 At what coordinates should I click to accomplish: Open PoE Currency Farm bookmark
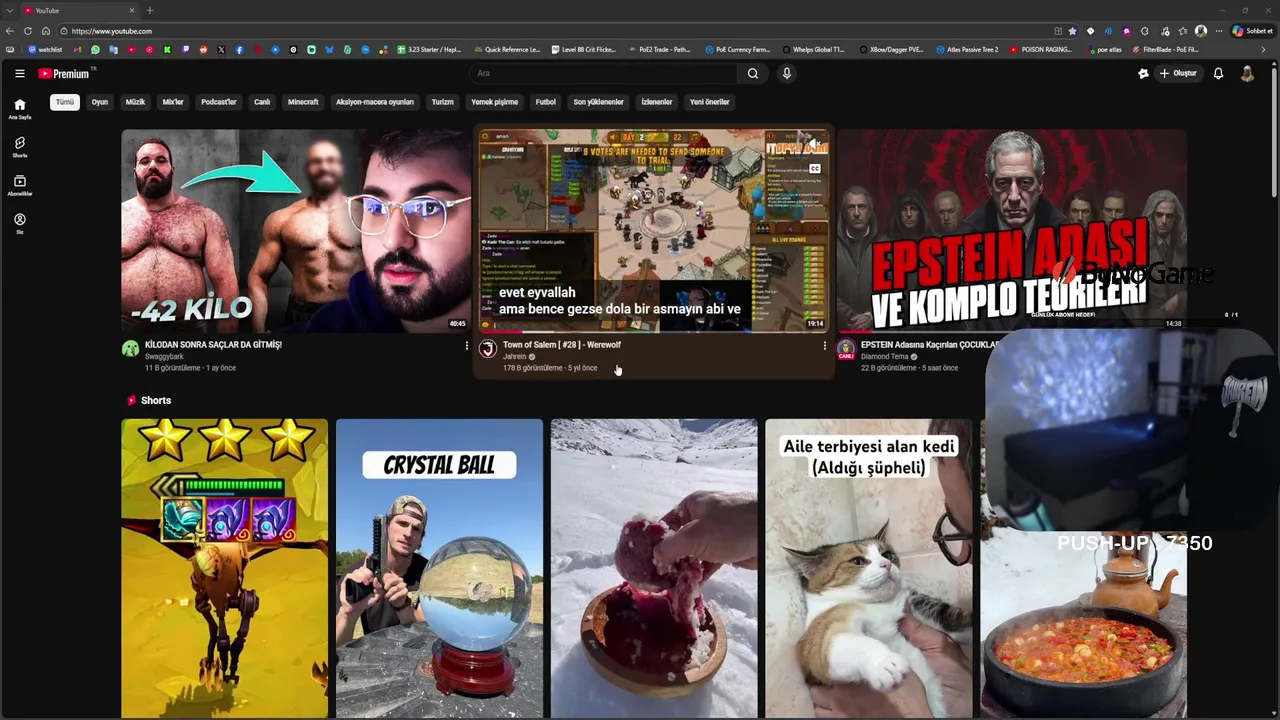tap(738, 49)
